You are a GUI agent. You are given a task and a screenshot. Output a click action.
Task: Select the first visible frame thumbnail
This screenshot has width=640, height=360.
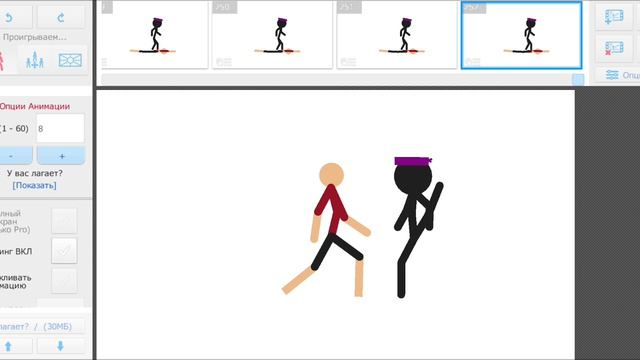pos(154,35)
